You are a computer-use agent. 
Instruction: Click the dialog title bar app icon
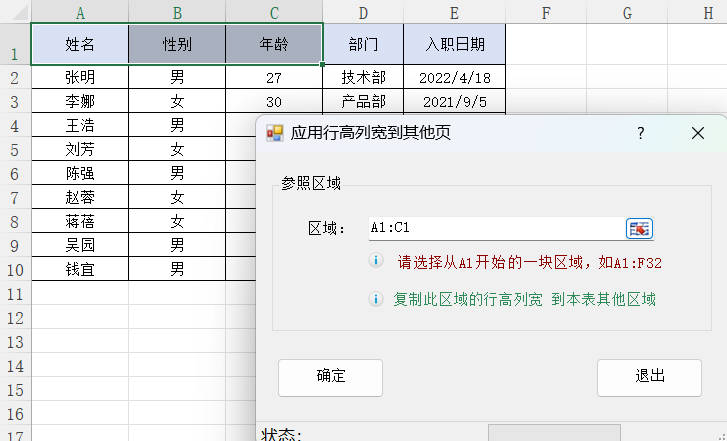[x=274, y=133]
